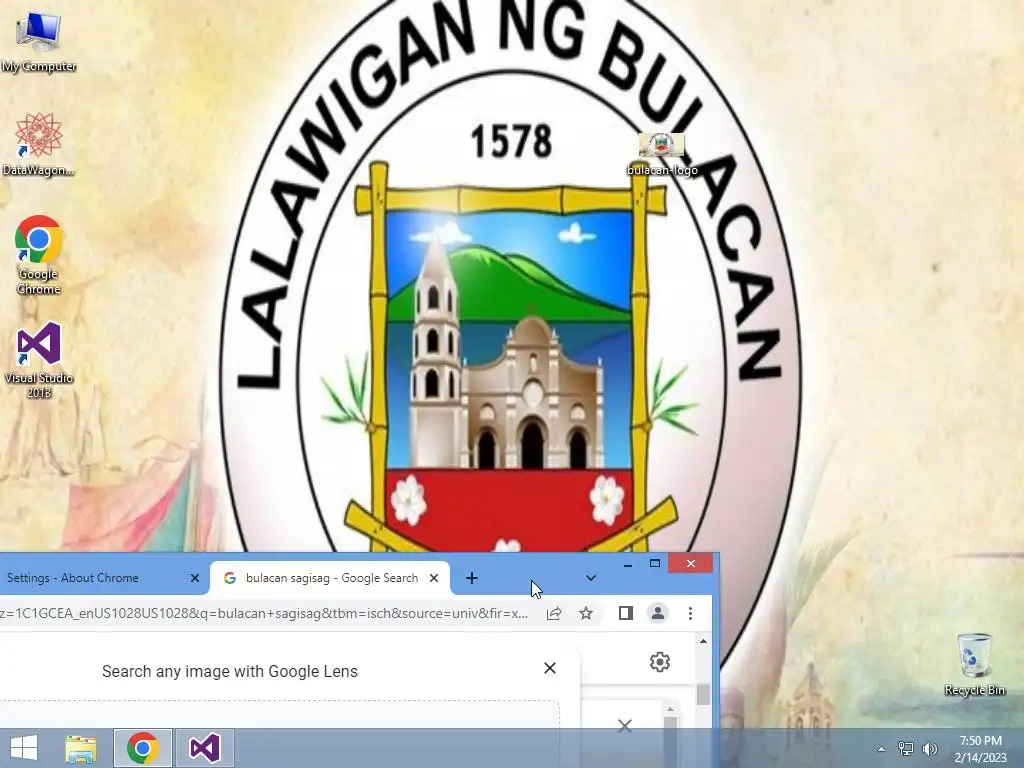Open the volume control tray icon
Screen dimensions: 1024x768
930,749
